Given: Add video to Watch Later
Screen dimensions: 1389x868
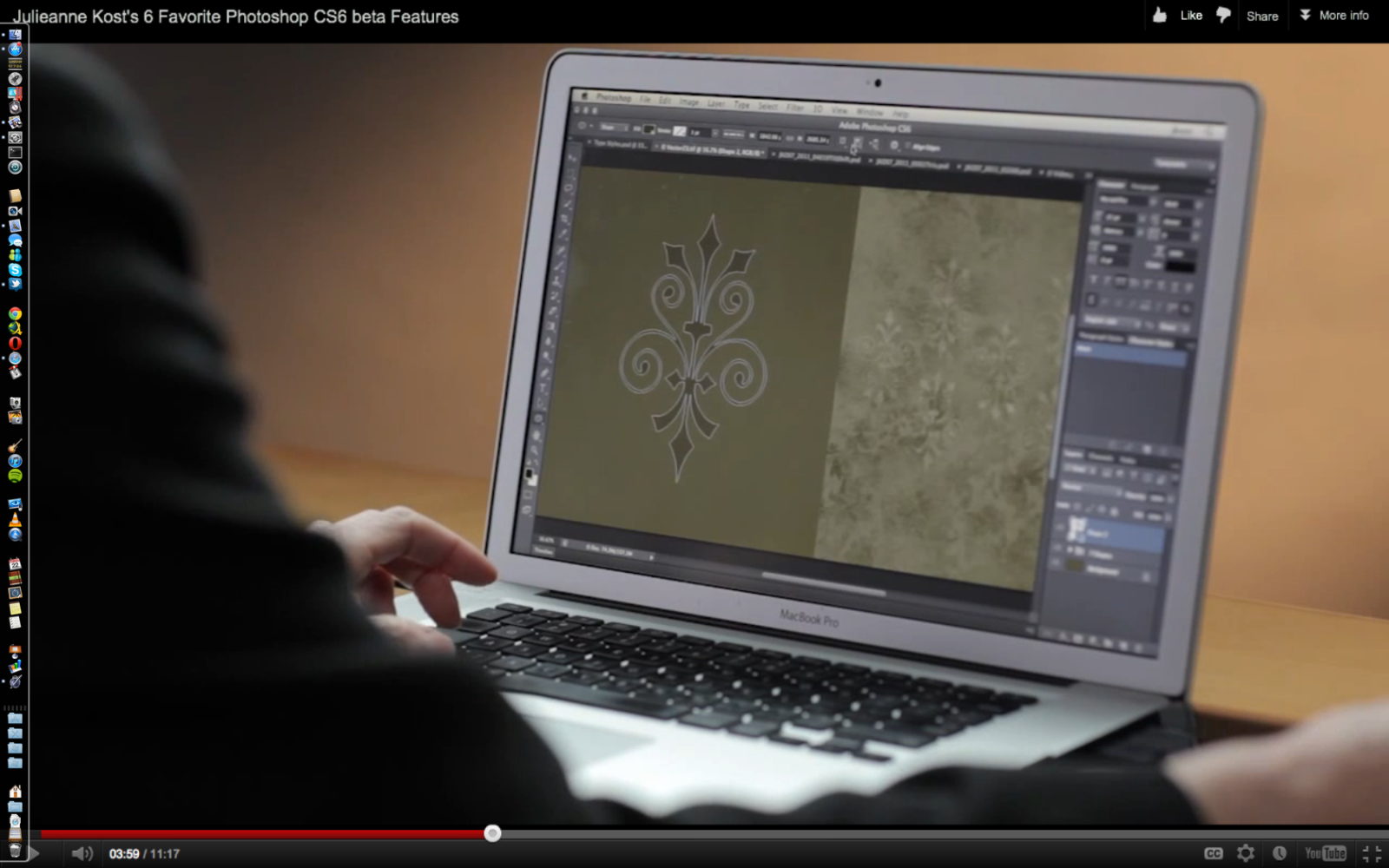Looking at the screenshot, I should [x=1279, y=853].
